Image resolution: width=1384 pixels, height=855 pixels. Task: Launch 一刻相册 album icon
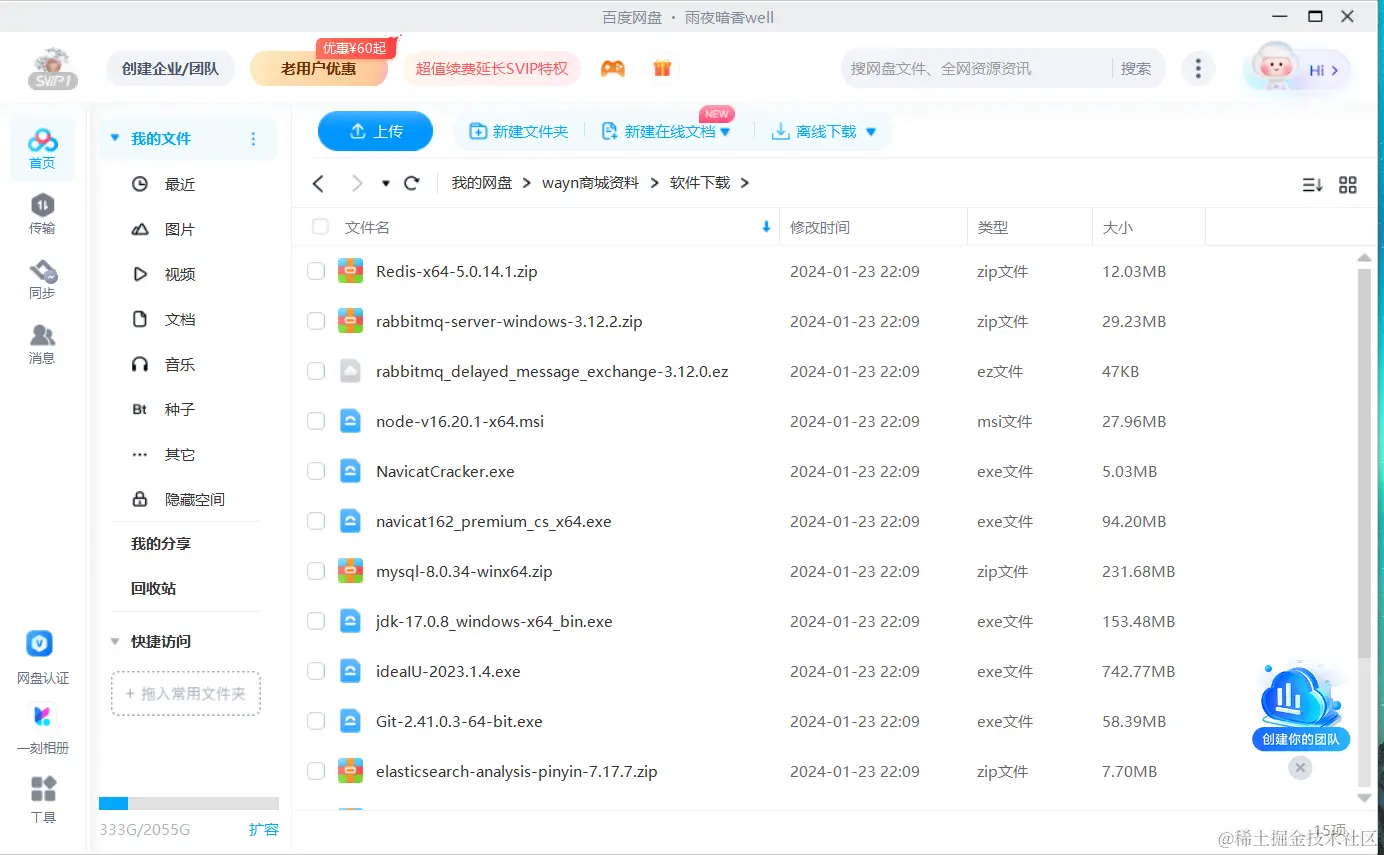pyautogui.click(x=42, y=716)
